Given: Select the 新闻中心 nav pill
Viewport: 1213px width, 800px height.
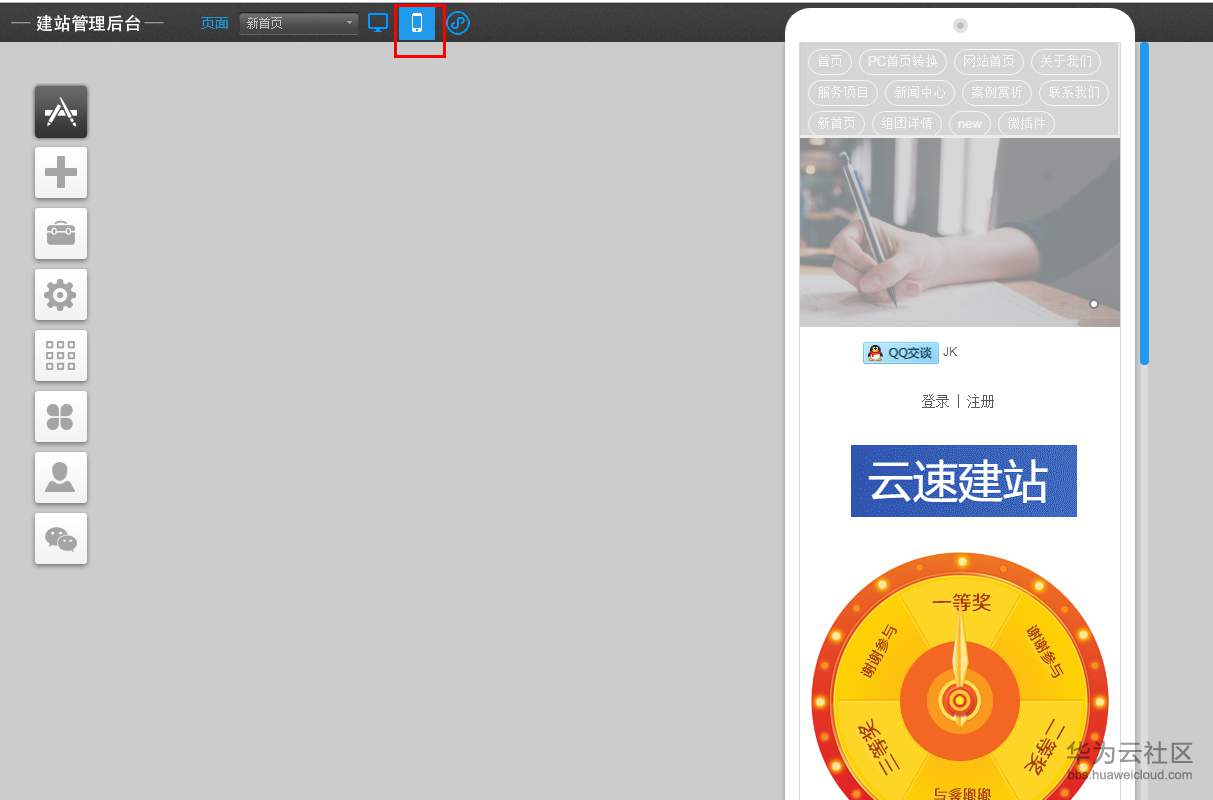Looking at the screenshot, I should 920,93.
